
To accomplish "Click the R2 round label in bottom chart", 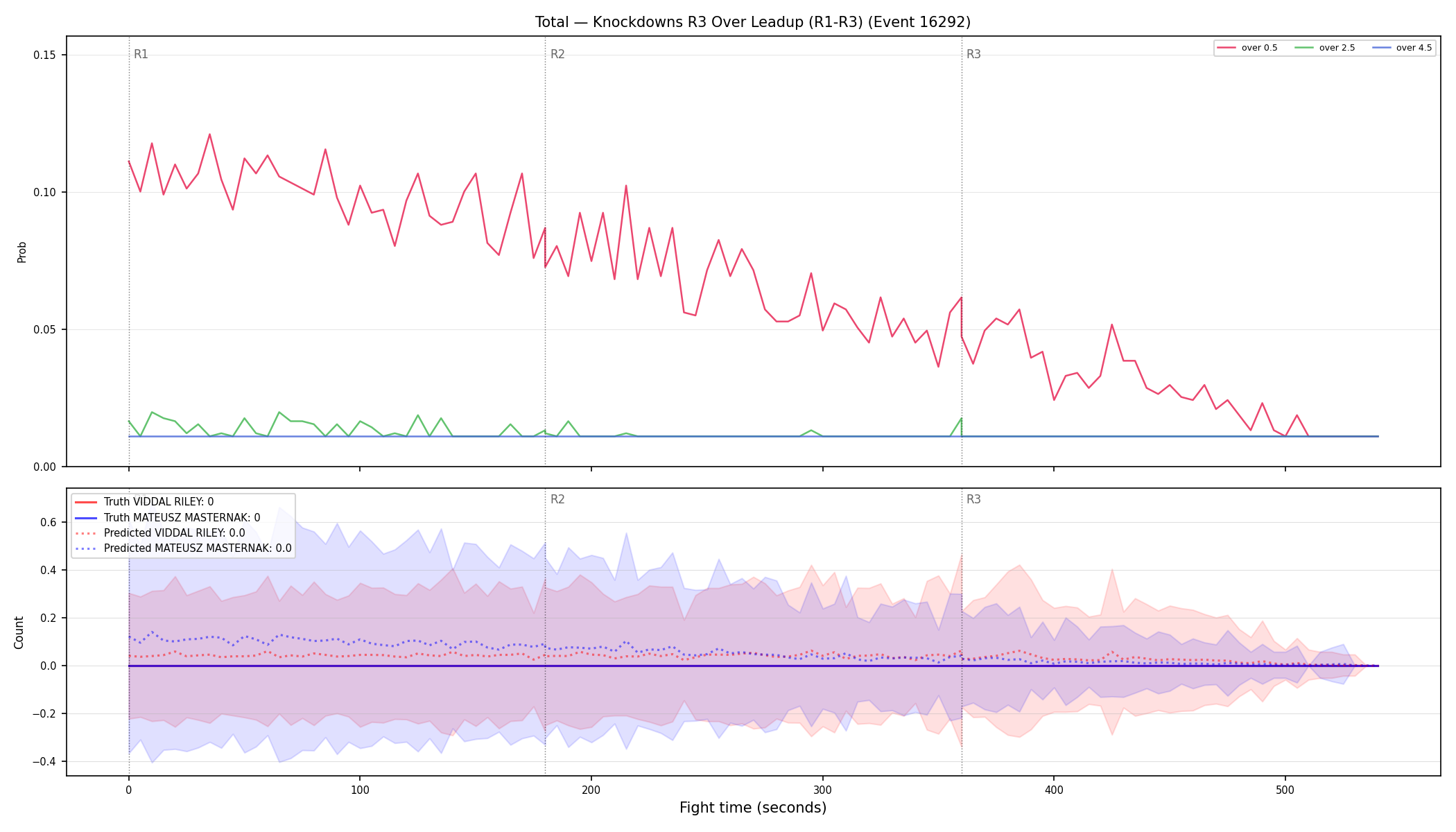I will coord(557,499).
